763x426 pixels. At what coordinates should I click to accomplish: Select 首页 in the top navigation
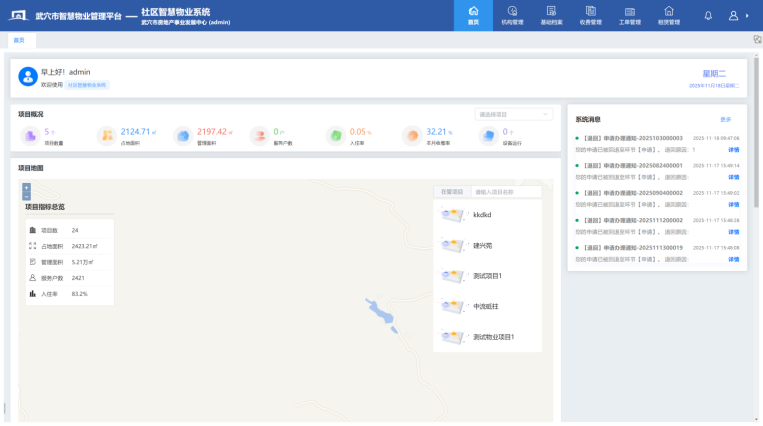click(473, 15)
